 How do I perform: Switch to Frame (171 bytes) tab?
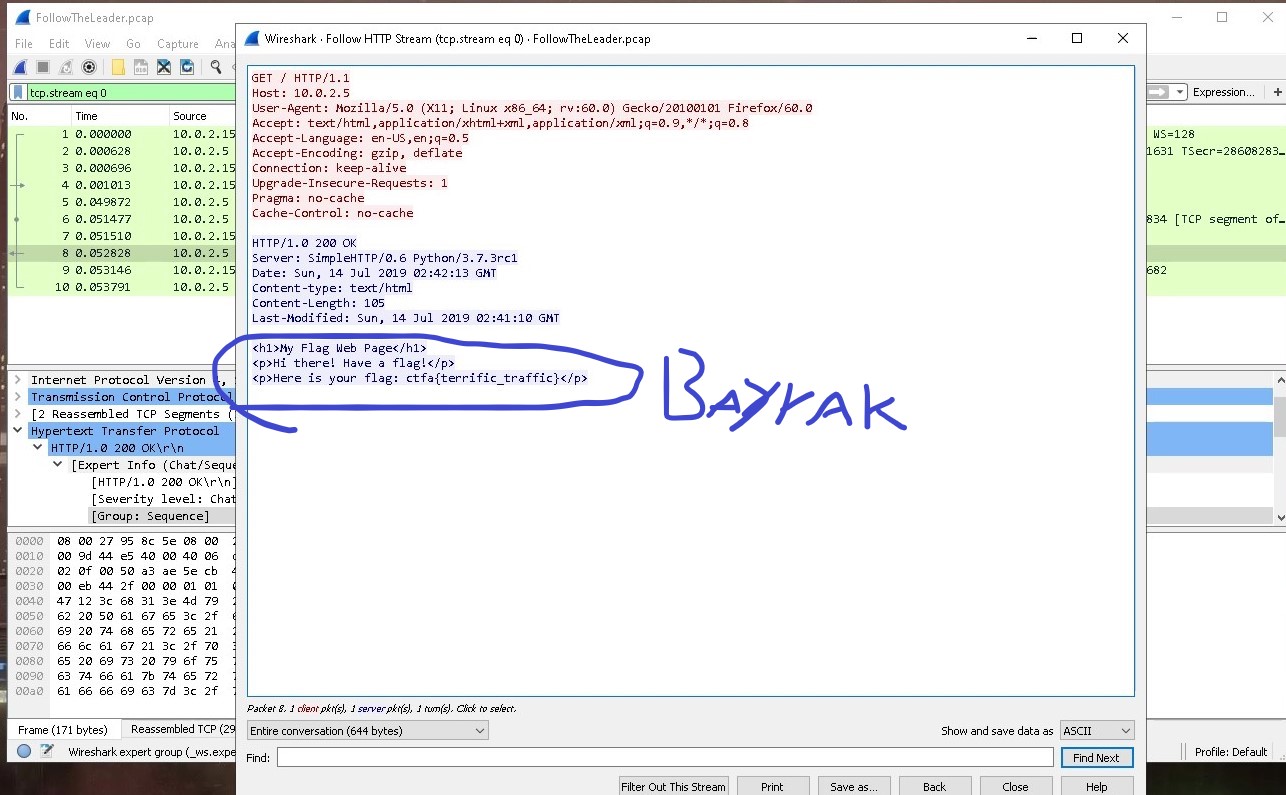[63, 730]
